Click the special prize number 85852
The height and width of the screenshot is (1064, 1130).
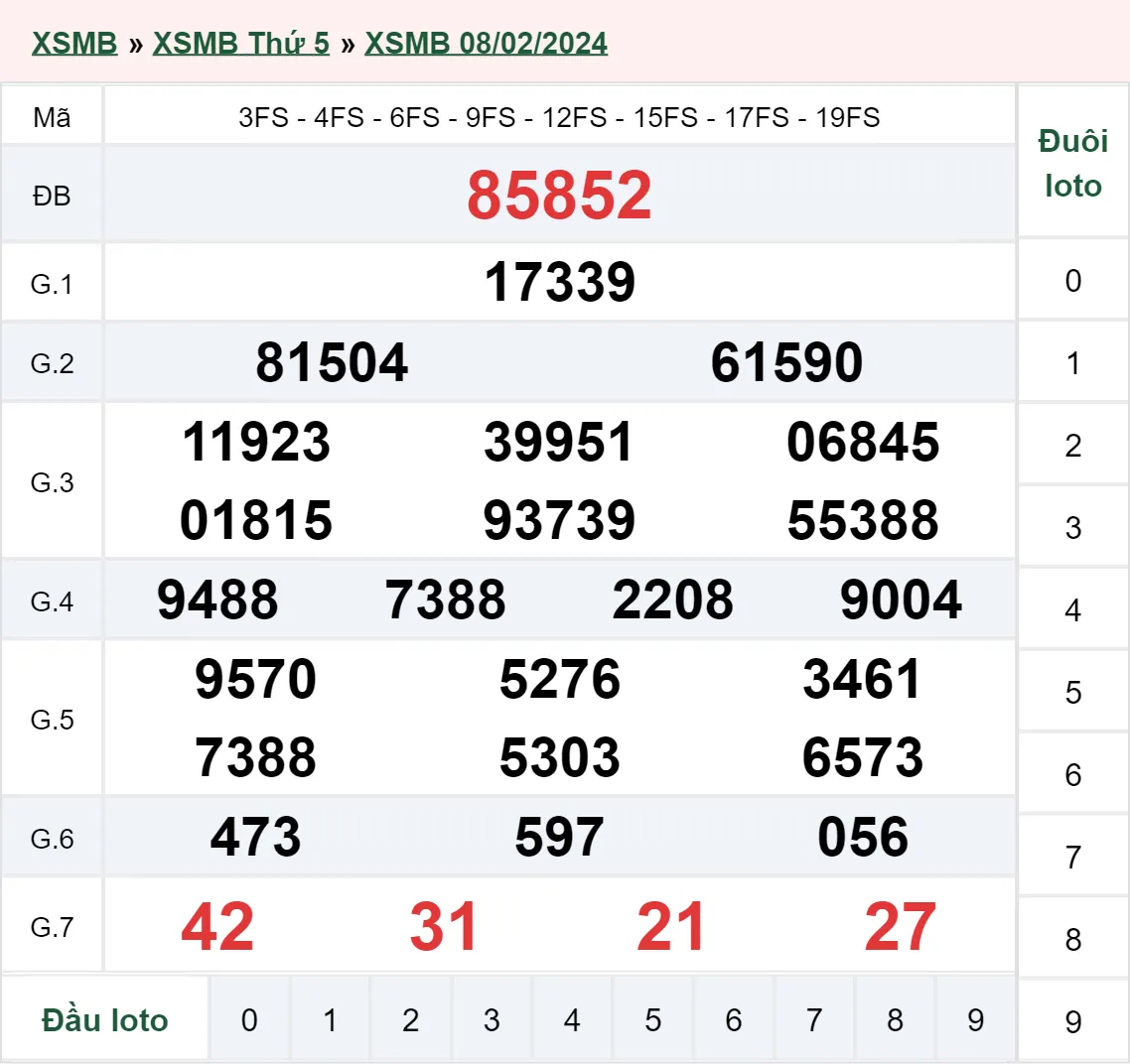click(x=559, y=196)
